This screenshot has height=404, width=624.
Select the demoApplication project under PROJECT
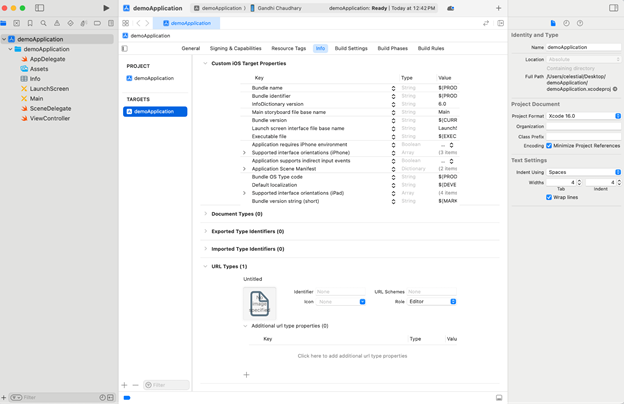[155, 78]
